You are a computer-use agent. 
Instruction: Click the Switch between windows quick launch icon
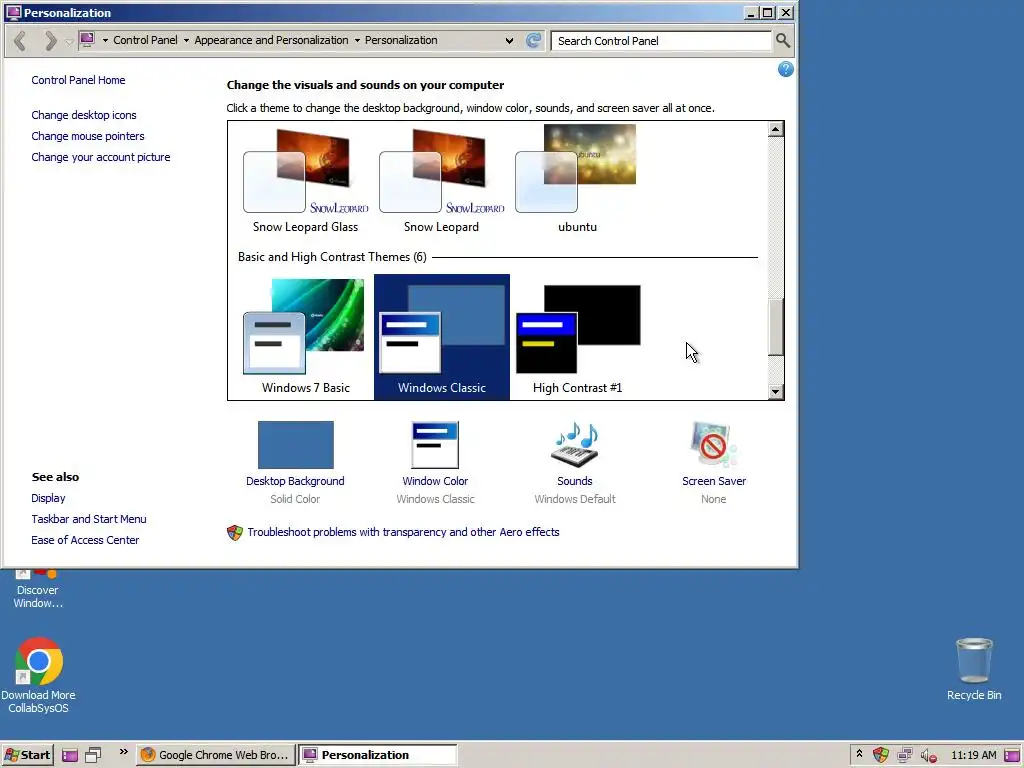tap(93, 755)
